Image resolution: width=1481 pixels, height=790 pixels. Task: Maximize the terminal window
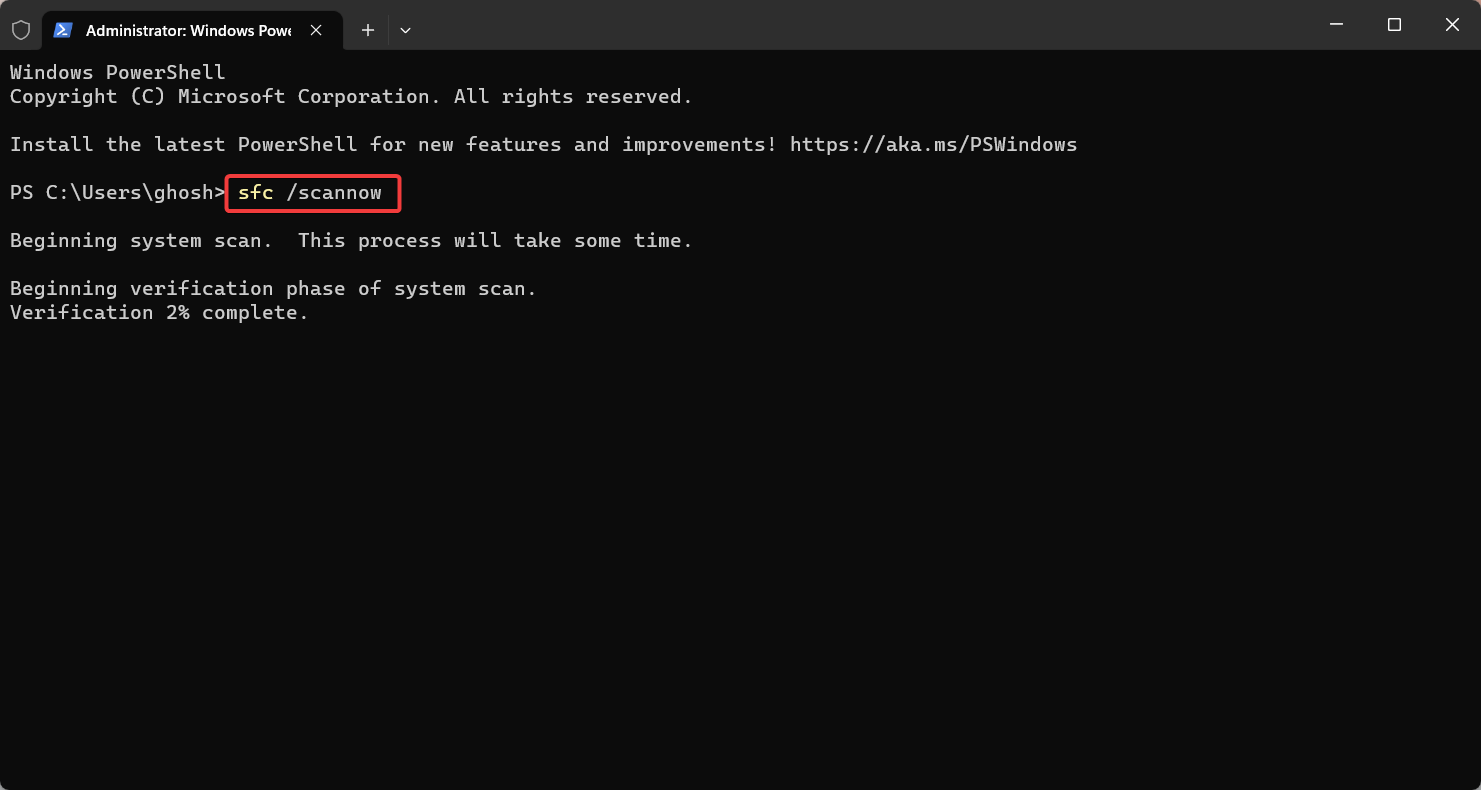(x=1394, y=25)
